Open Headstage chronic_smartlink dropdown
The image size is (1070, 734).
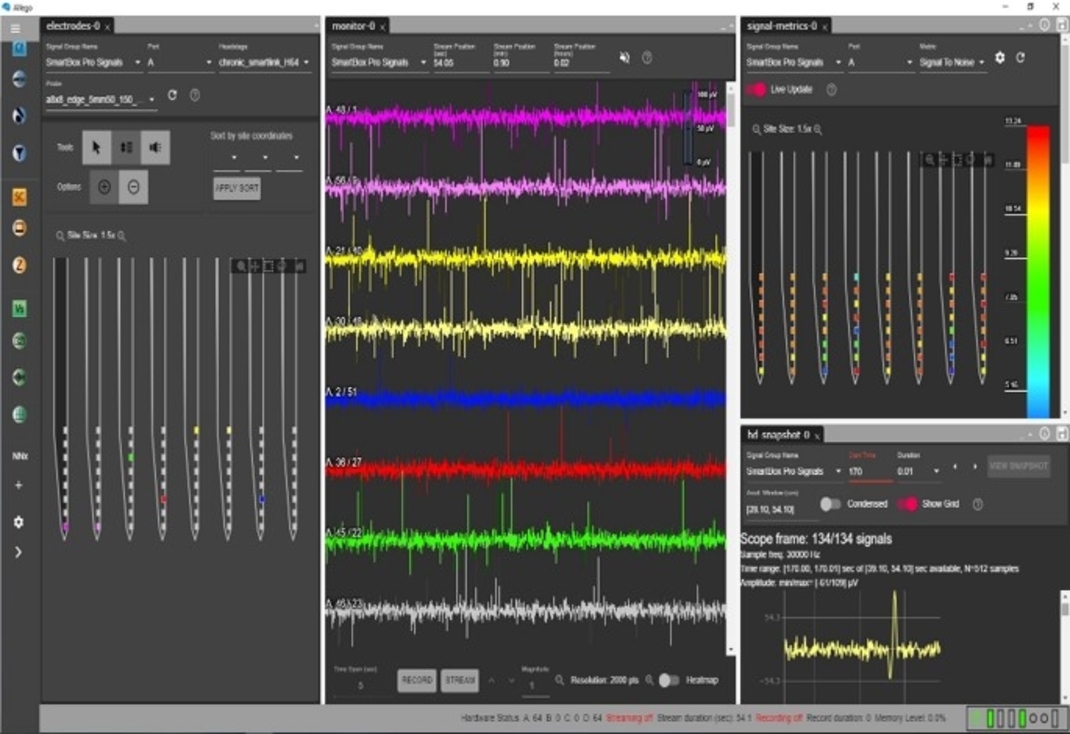coord(264,63)
